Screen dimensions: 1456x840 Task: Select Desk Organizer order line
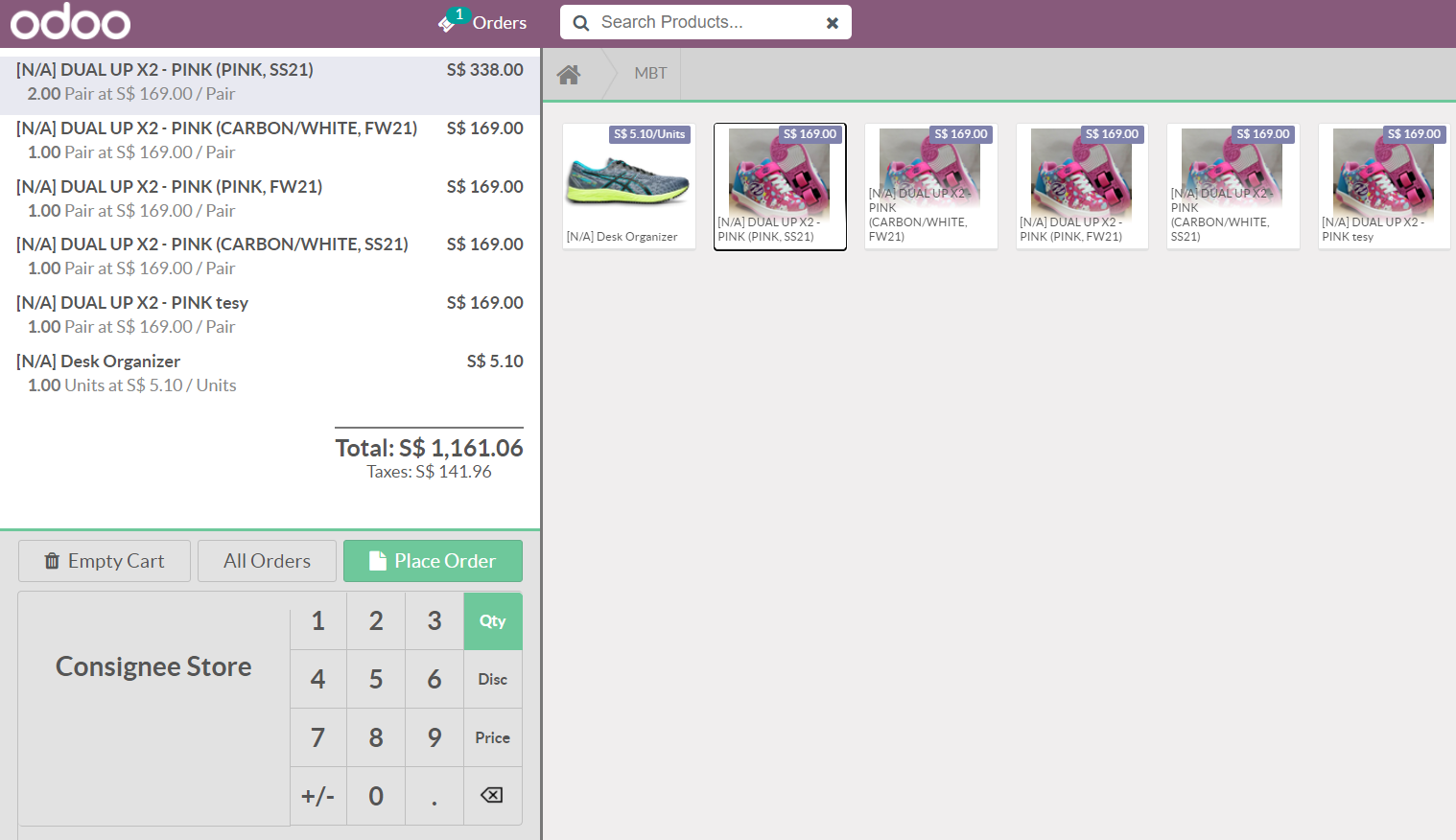click(x=270, y=373)
